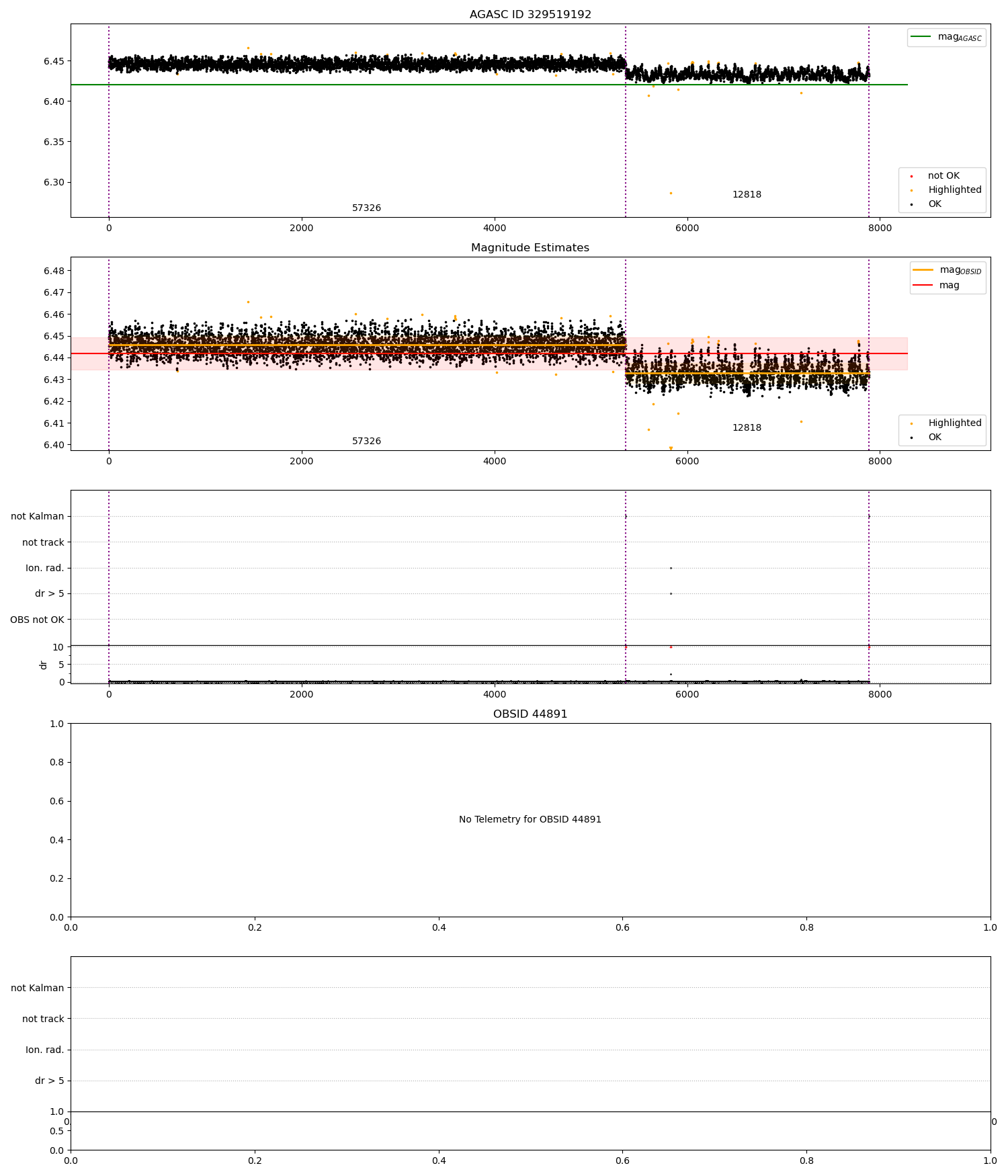Click the 6.47 y-axis tick in Magnitude plot
The image size is (1008, 1176).
click(x=54, y=293)
